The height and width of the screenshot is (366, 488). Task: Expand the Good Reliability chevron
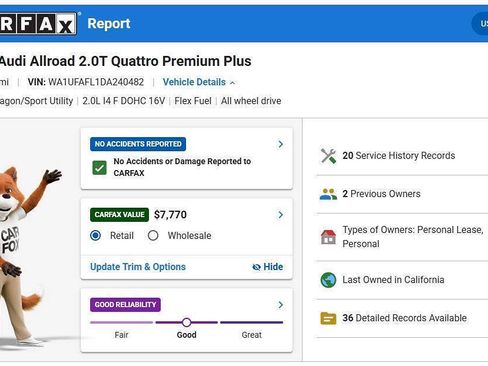[281, 305]
